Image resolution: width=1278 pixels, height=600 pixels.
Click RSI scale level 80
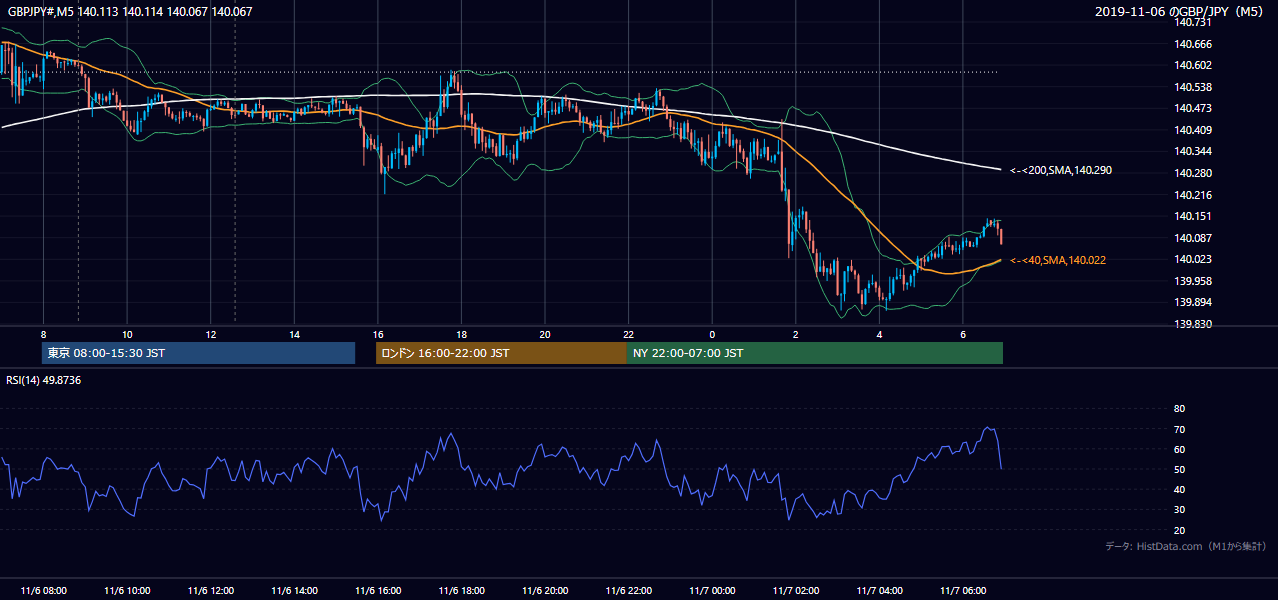[x=1179, y=409]
